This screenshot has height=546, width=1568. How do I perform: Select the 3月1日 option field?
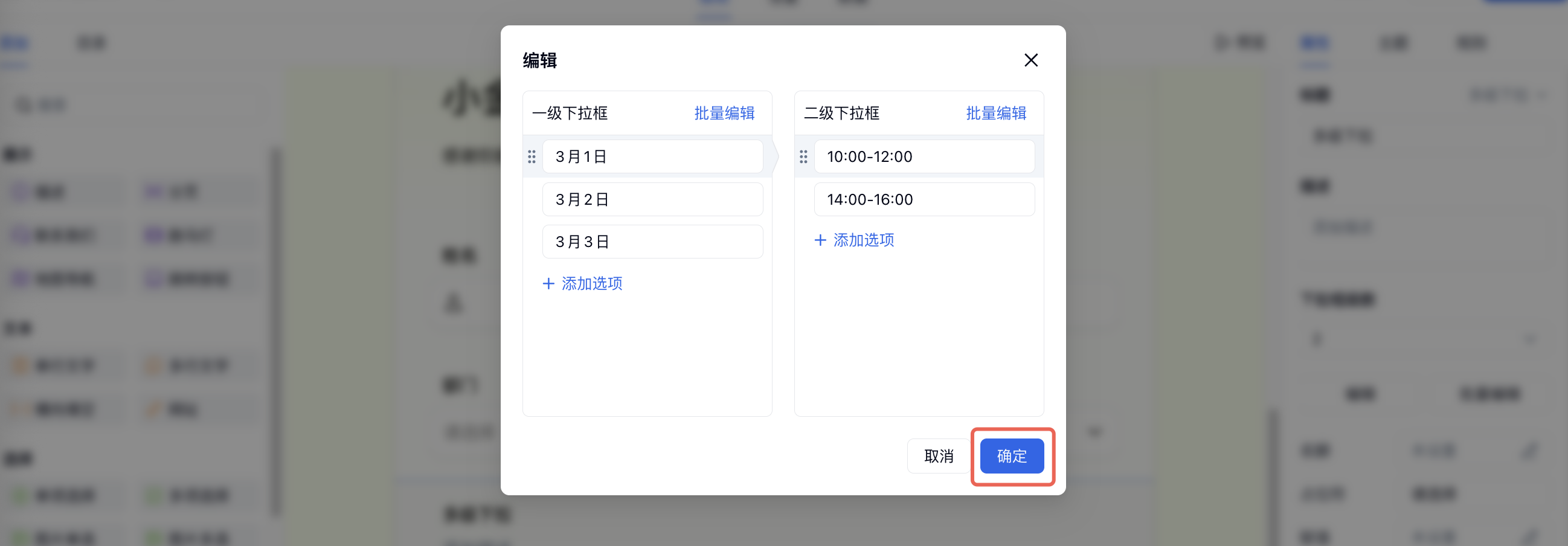(652, 156)
